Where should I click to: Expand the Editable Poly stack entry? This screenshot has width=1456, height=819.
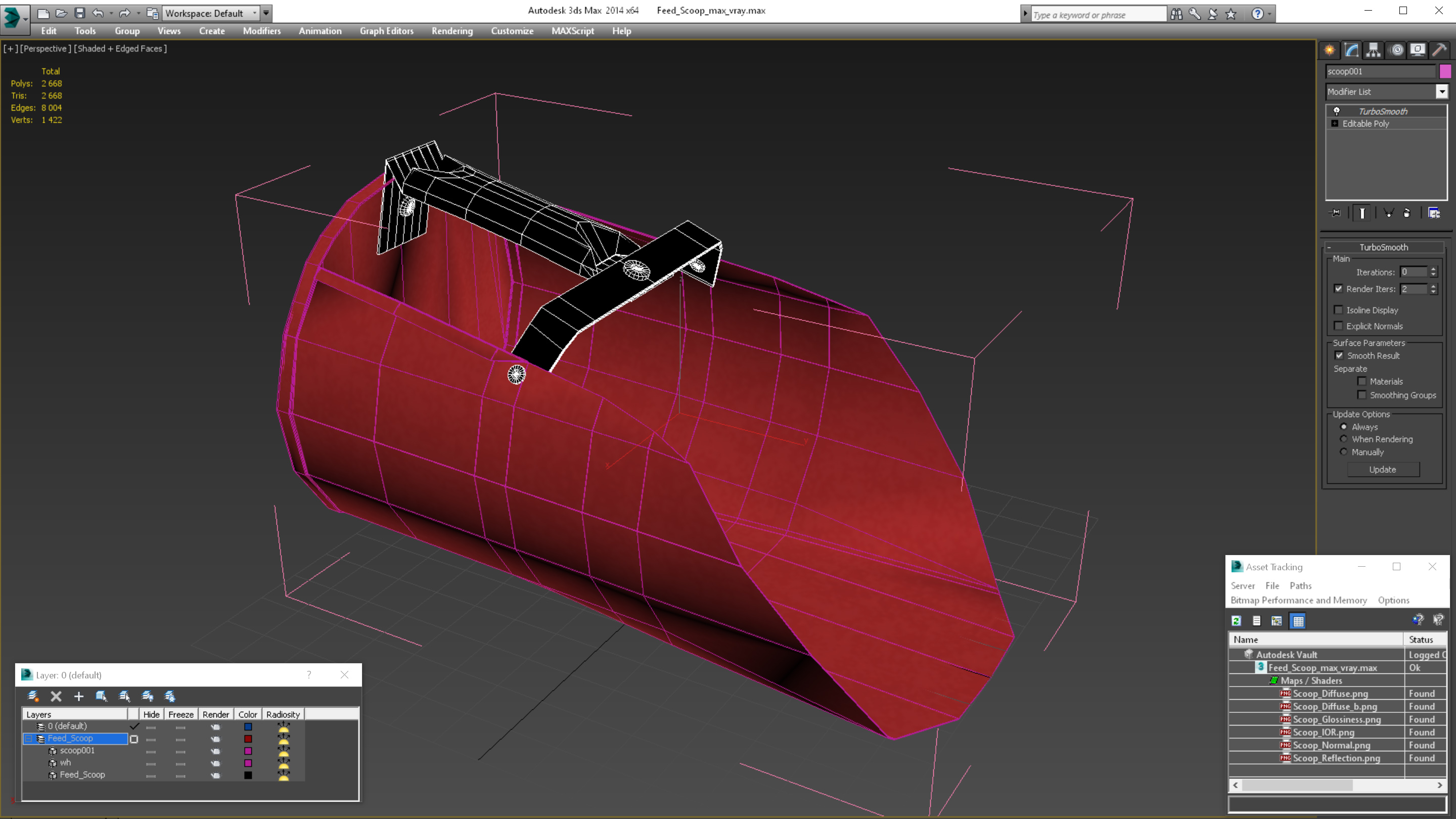pos(1335,123)
